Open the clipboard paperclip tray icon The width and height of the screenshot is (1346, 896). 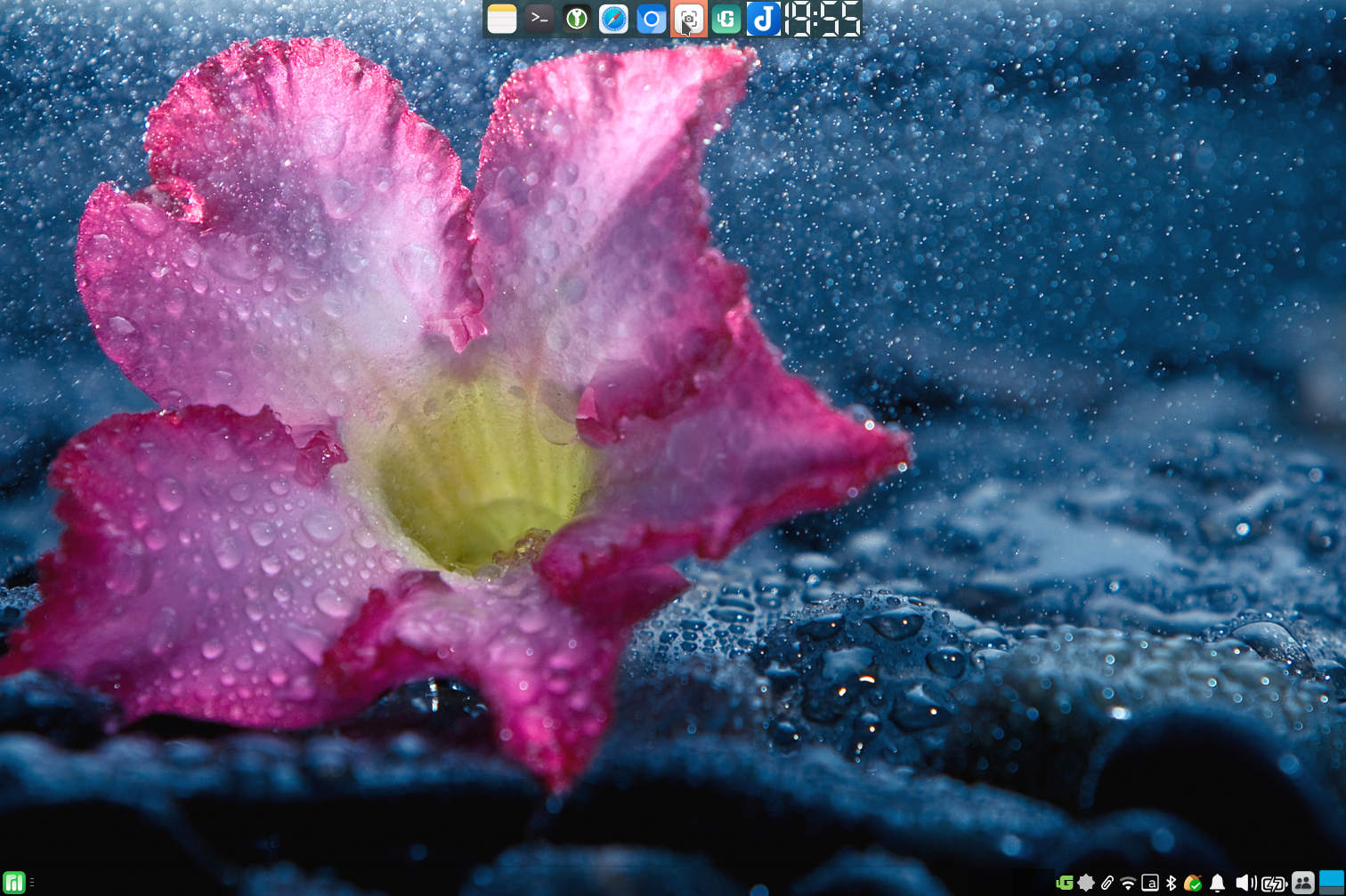[1107, 883]
